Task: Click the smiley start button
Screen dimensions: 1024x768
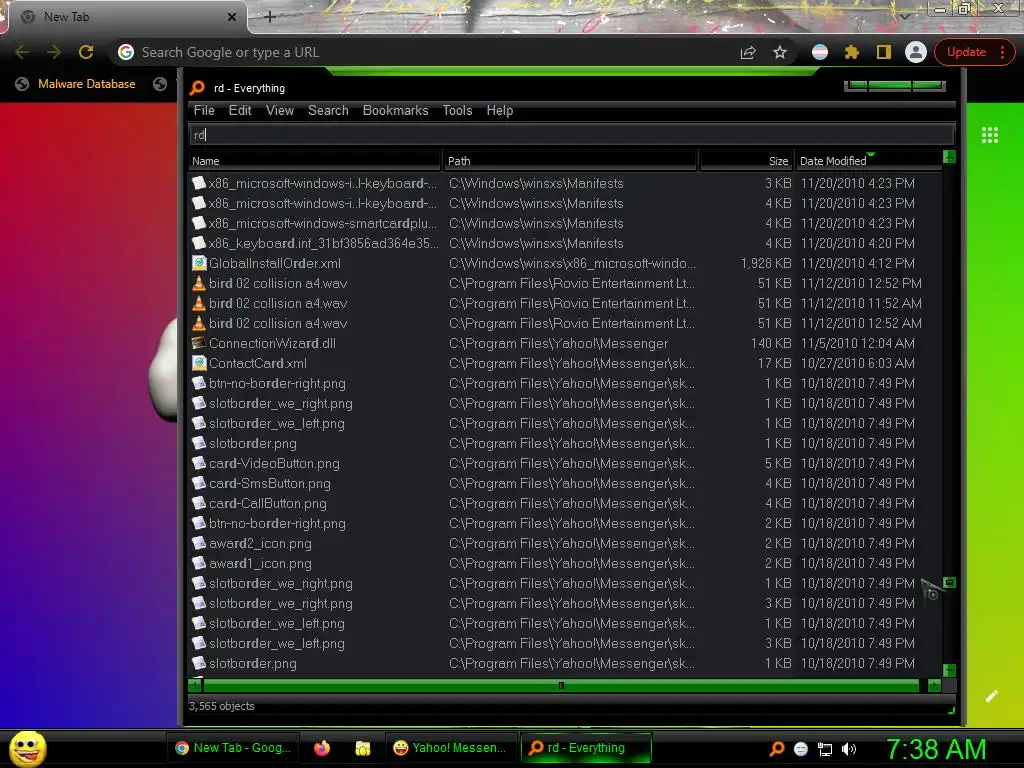Action: coord(27,748)
